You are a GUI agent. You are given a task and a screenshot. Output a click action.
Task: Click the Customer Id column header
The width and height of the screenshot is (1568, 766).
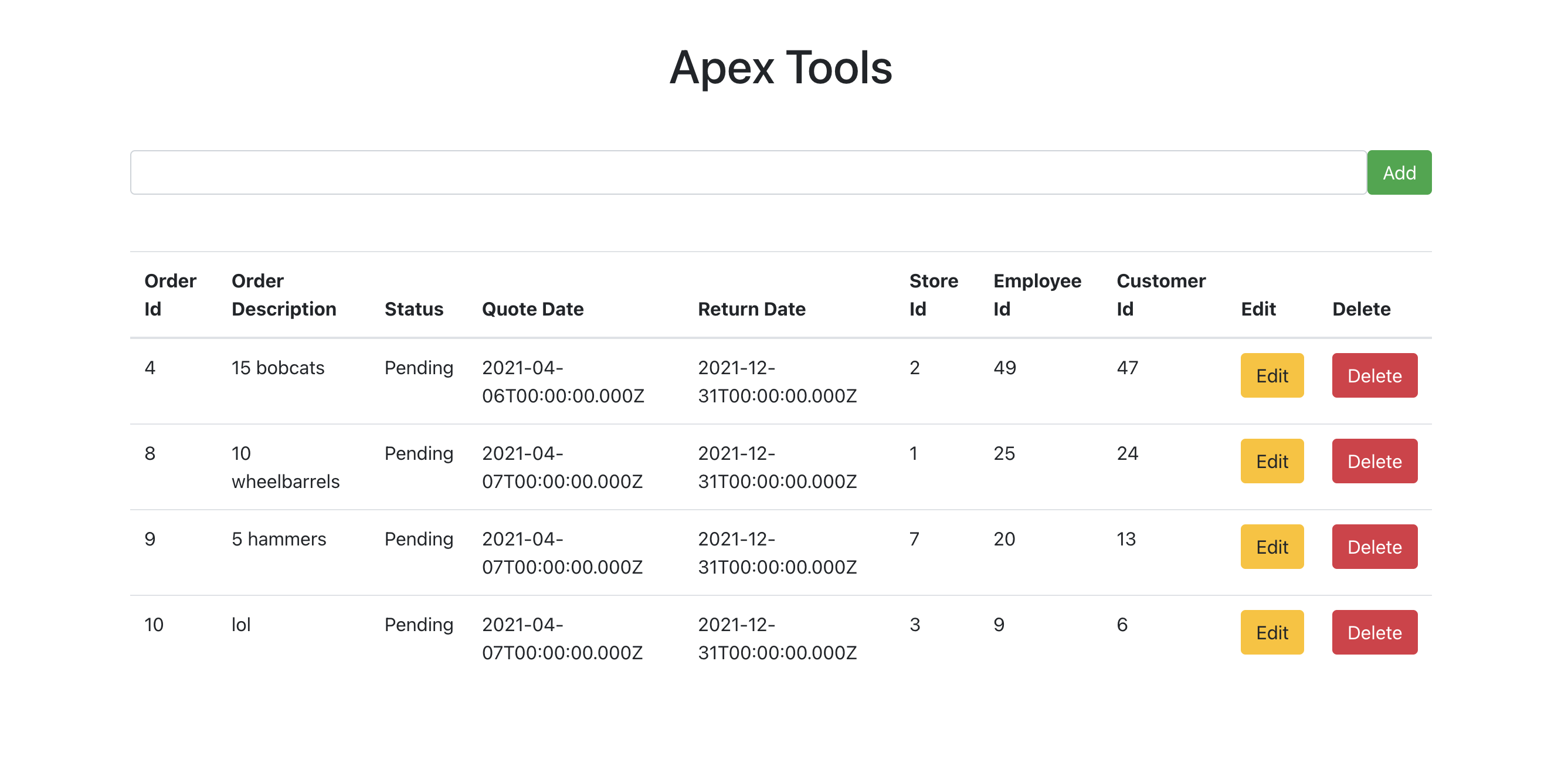1160,294
